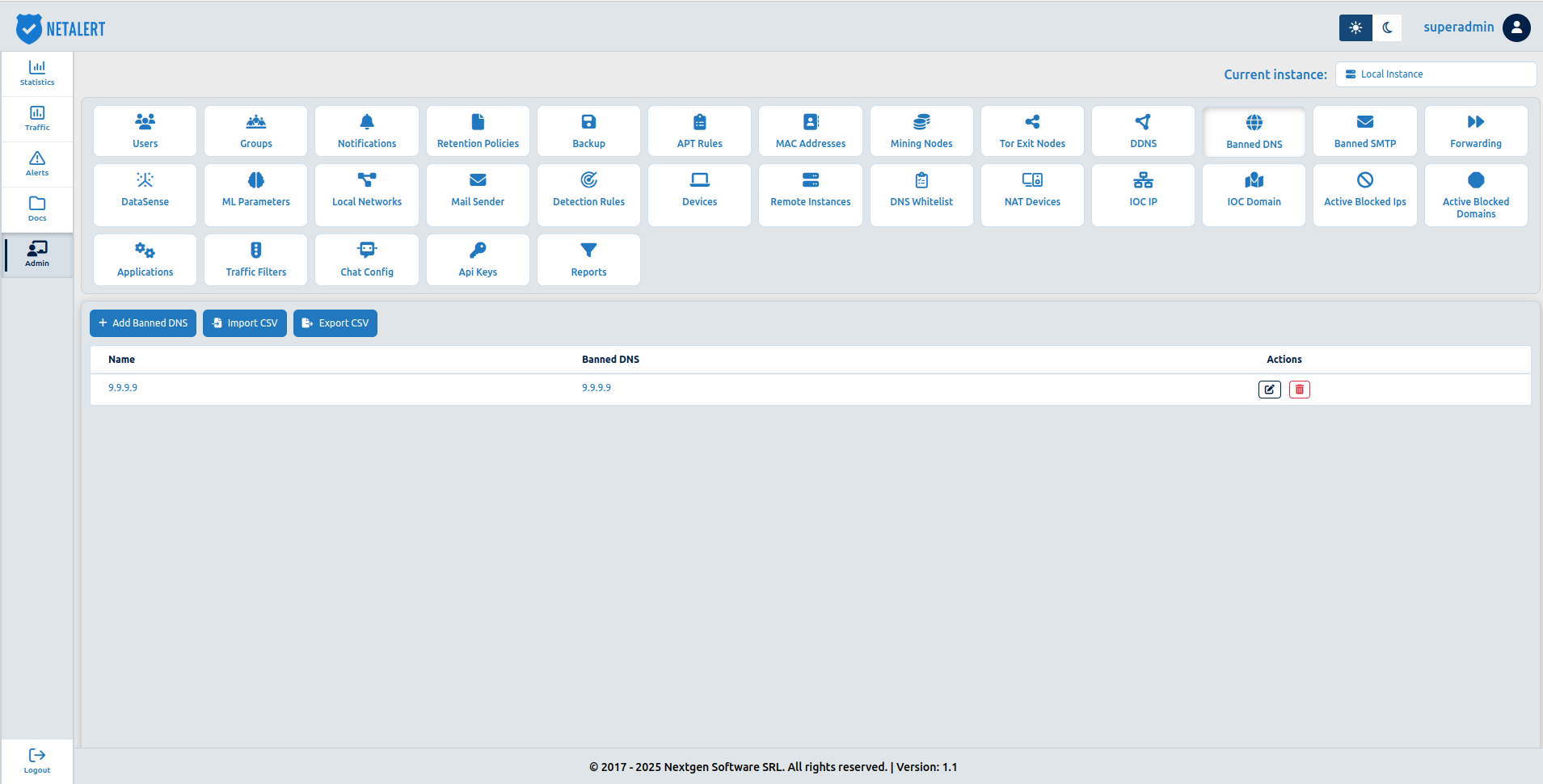1543x784 pixels.
Task: Click the Banned DNS column header
Action: point(610,360)
